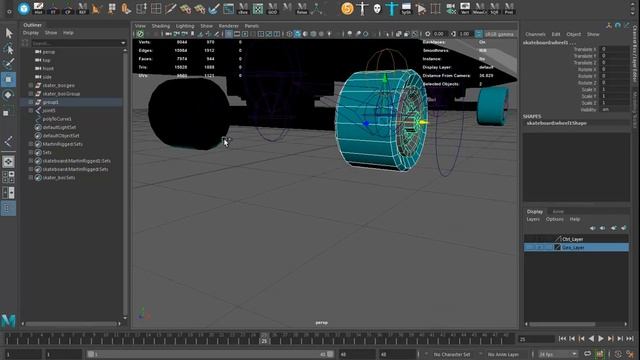The image size is (640, 360).
Task: Expand the MartinRigged:Sets node
Action: click(31, 144)
